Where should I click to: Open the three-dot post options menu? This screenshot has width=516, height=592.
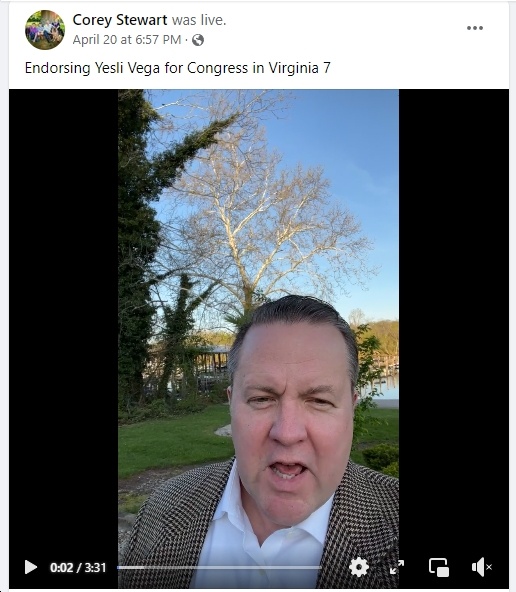point(474,28)
